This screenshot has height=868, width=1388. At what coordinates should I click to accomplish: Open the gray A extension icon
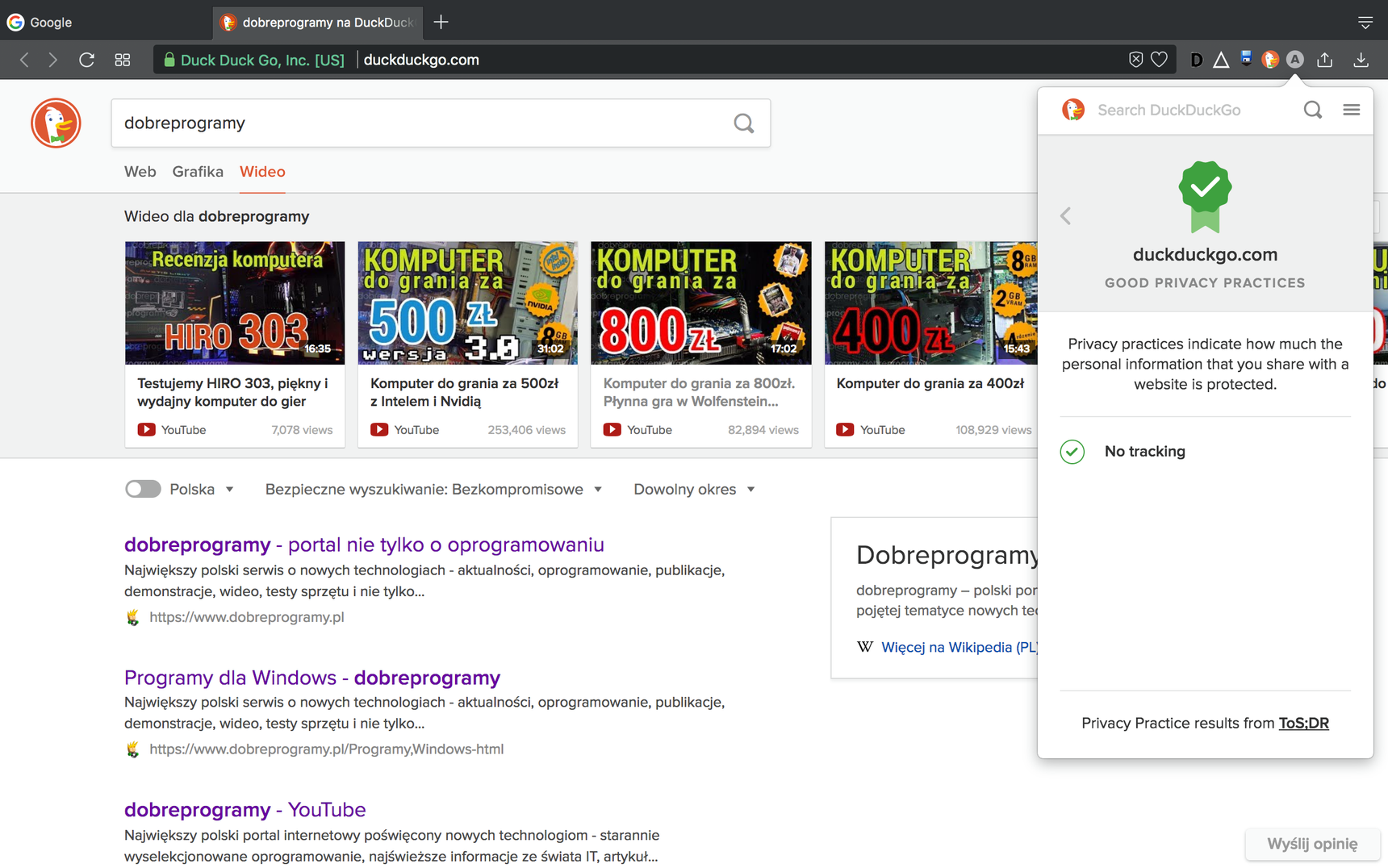point(1295,60)
